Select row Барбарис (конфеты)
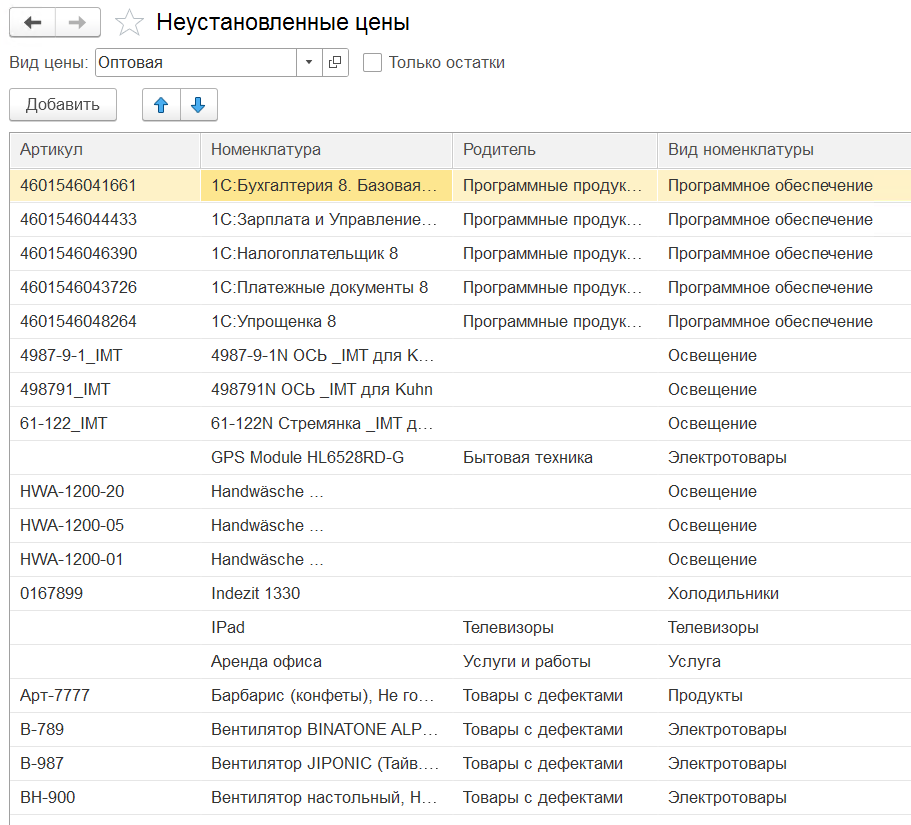Screen dimensions: 911x825 pos(326,695)
